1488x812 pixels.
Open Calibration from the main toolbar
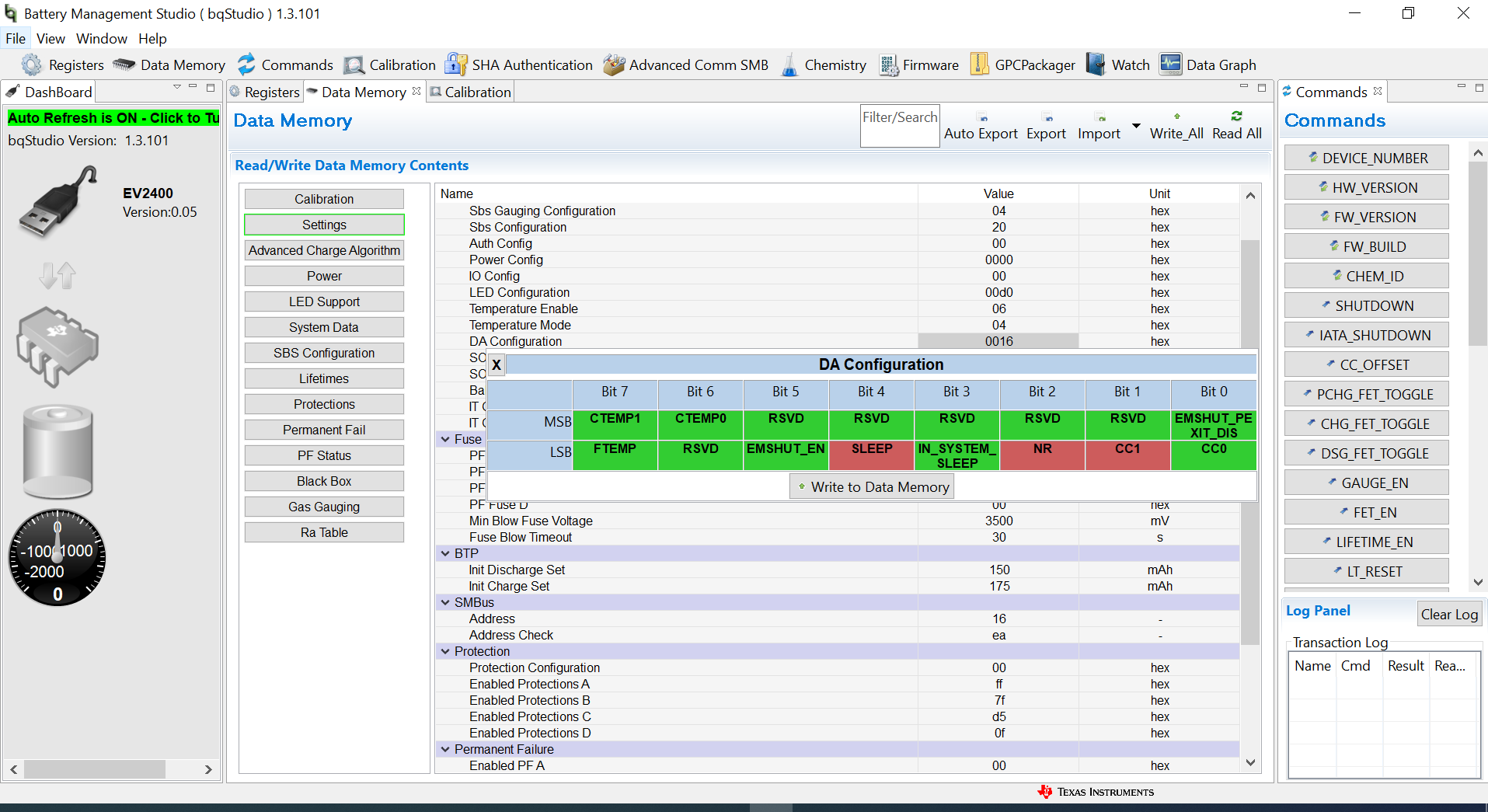(x=389, y=65)
